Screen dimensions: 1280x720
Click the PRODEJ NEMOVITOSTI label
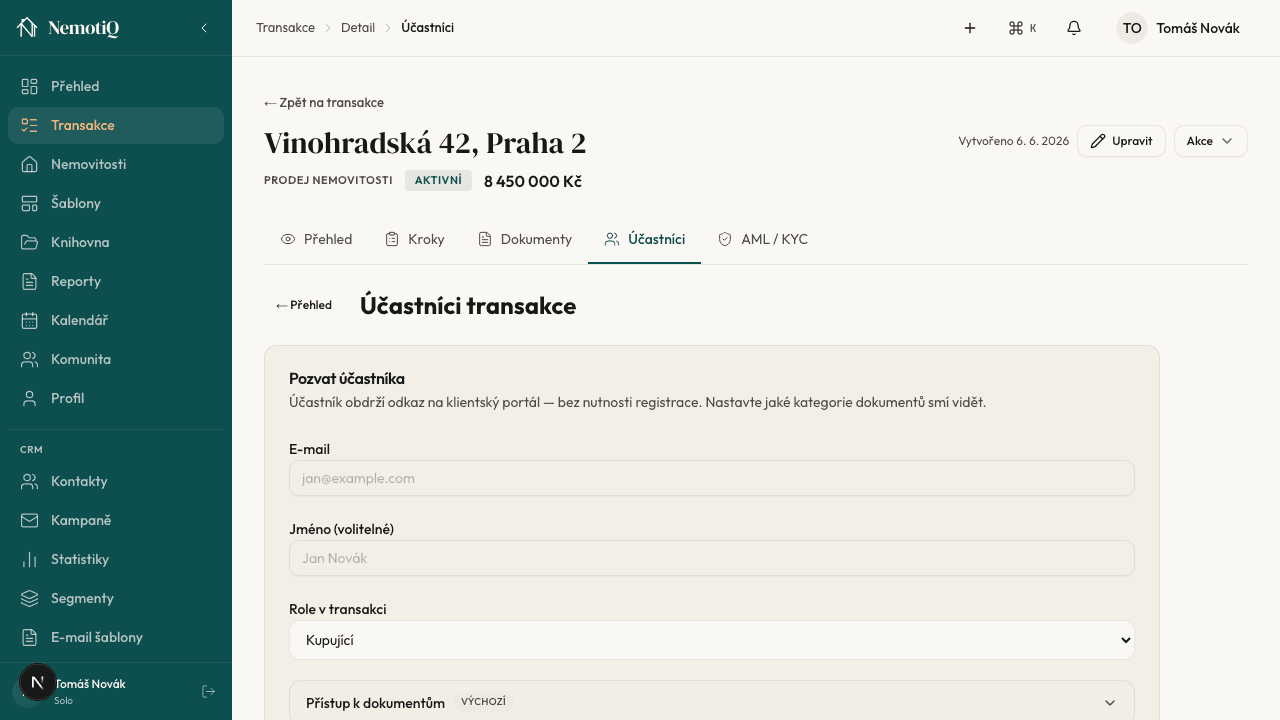tap(328, 180)
